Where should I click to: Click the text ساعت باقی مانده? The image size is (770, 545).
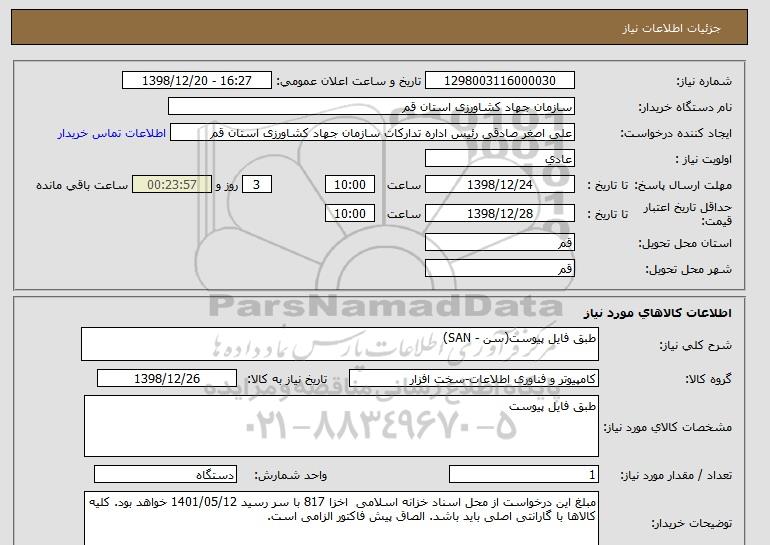[x=82, y=186]
